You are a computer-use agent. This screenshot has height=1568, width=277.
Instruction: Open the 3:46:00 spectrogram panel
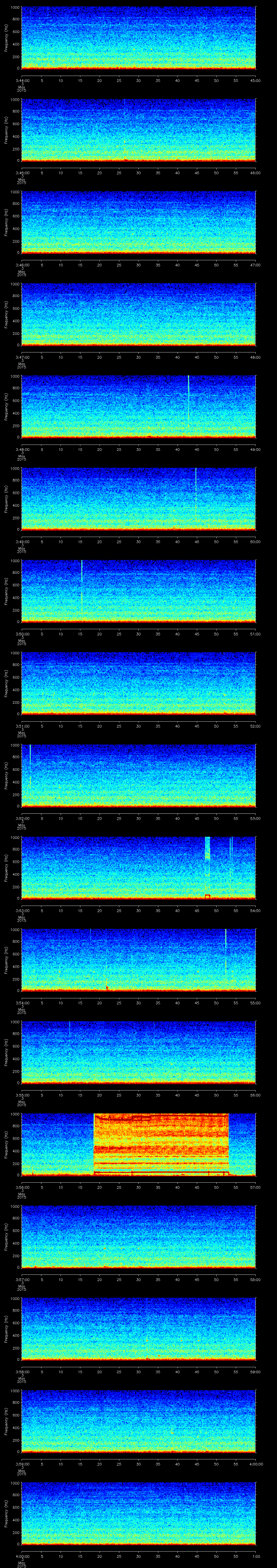[138, 223]
